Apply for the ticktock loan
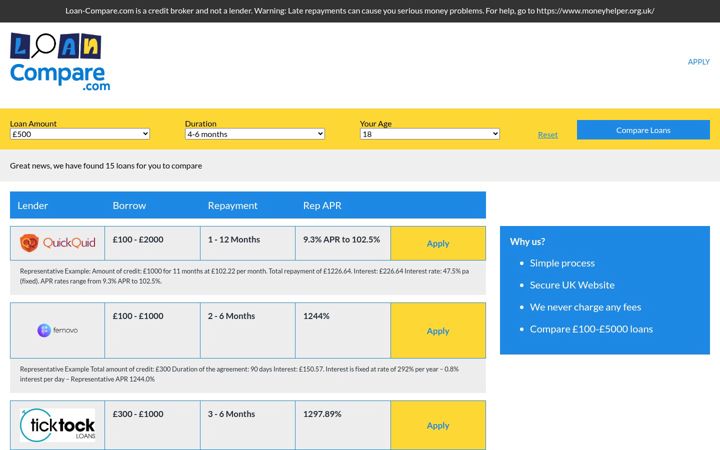Viewport: 720px width, 450px height. click(438, 425)
